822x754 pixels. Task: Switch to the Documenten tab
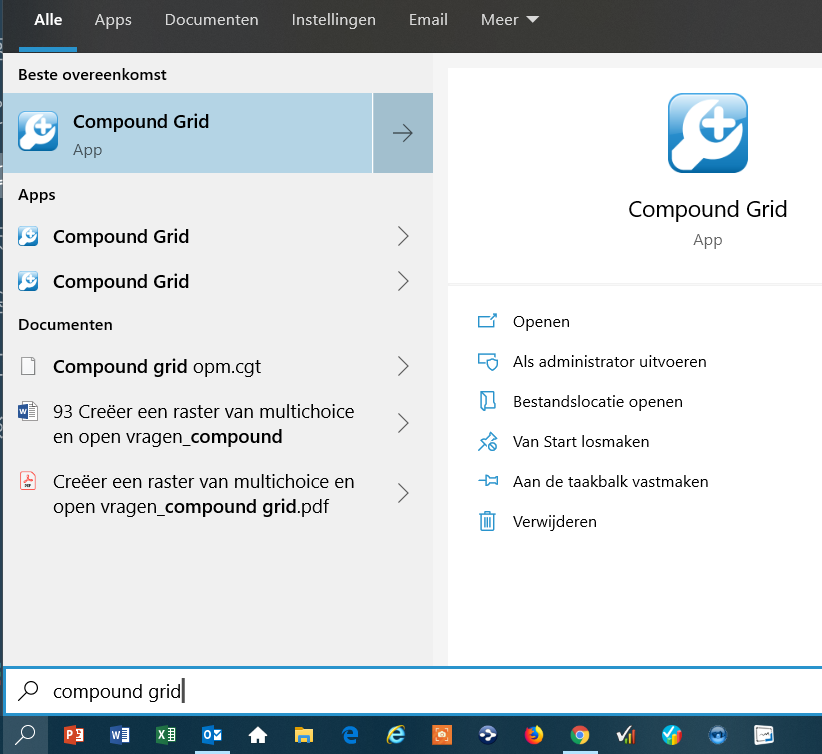(x=211, y=20)
